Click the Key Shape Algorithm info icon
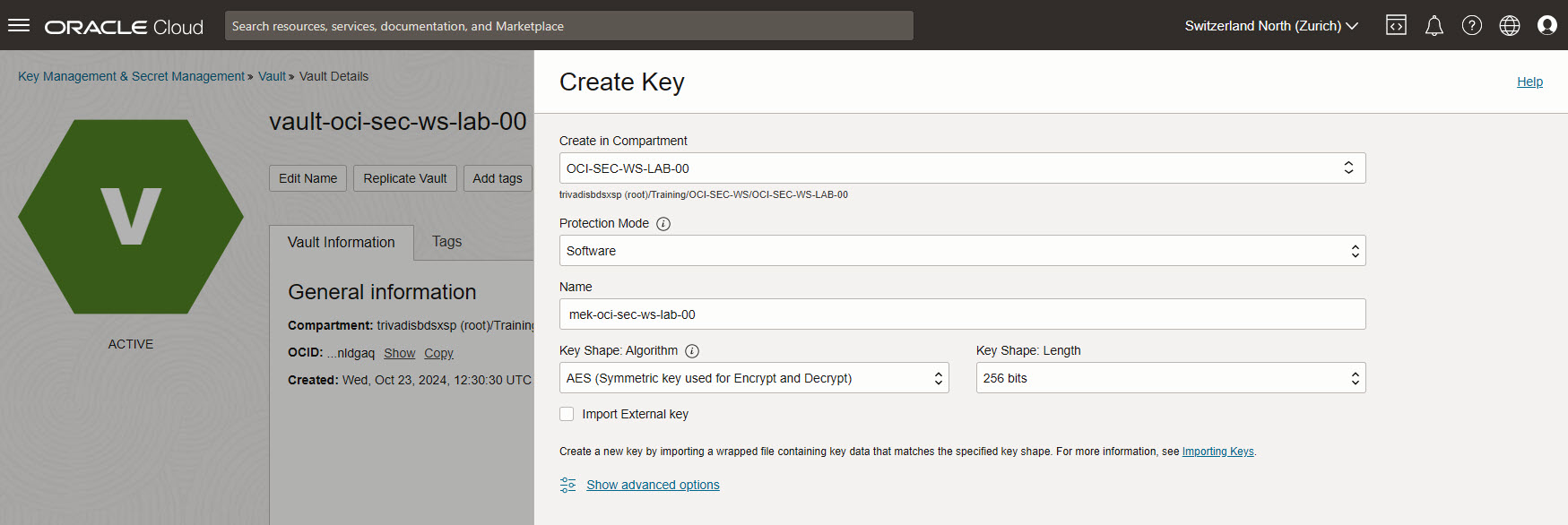 pos(692,351)
